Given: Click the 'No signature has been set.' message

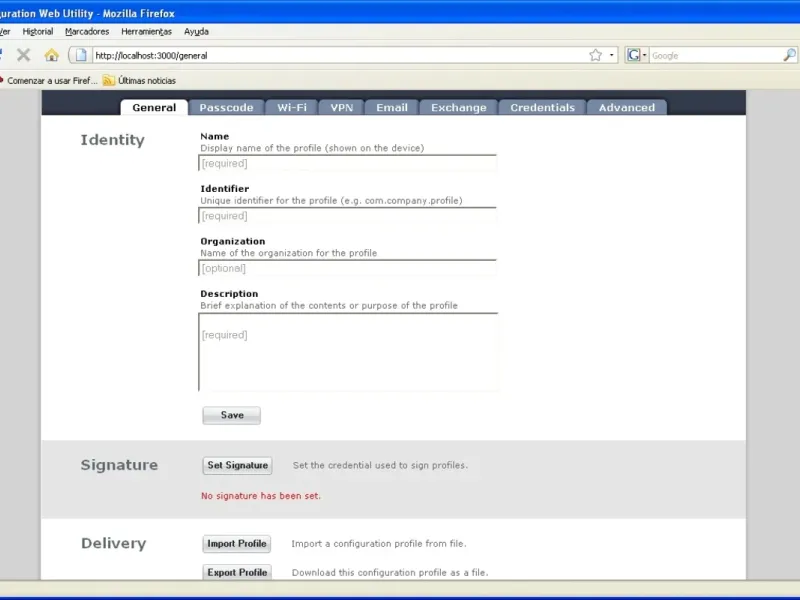Looking at the screenshot, I should pyautogui.click(x=261, y=496).
